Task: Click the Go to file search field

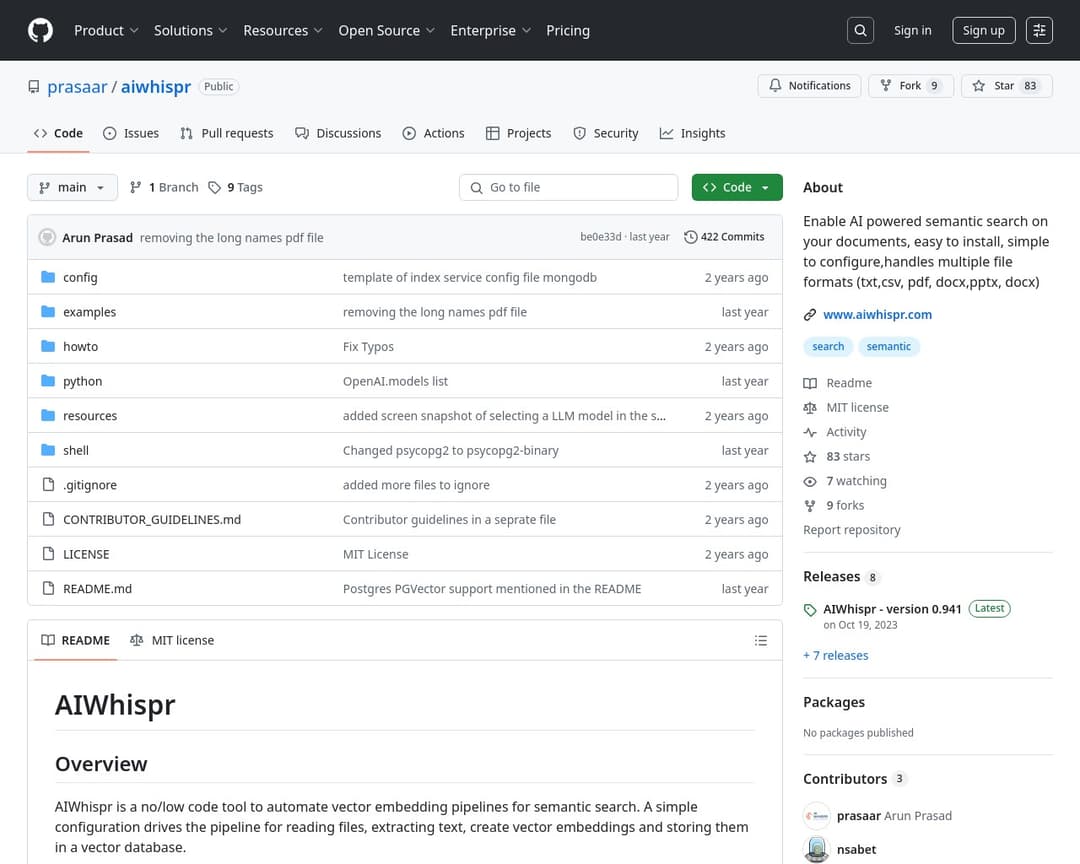Action: pyautogui.click(x=568, y=187)
